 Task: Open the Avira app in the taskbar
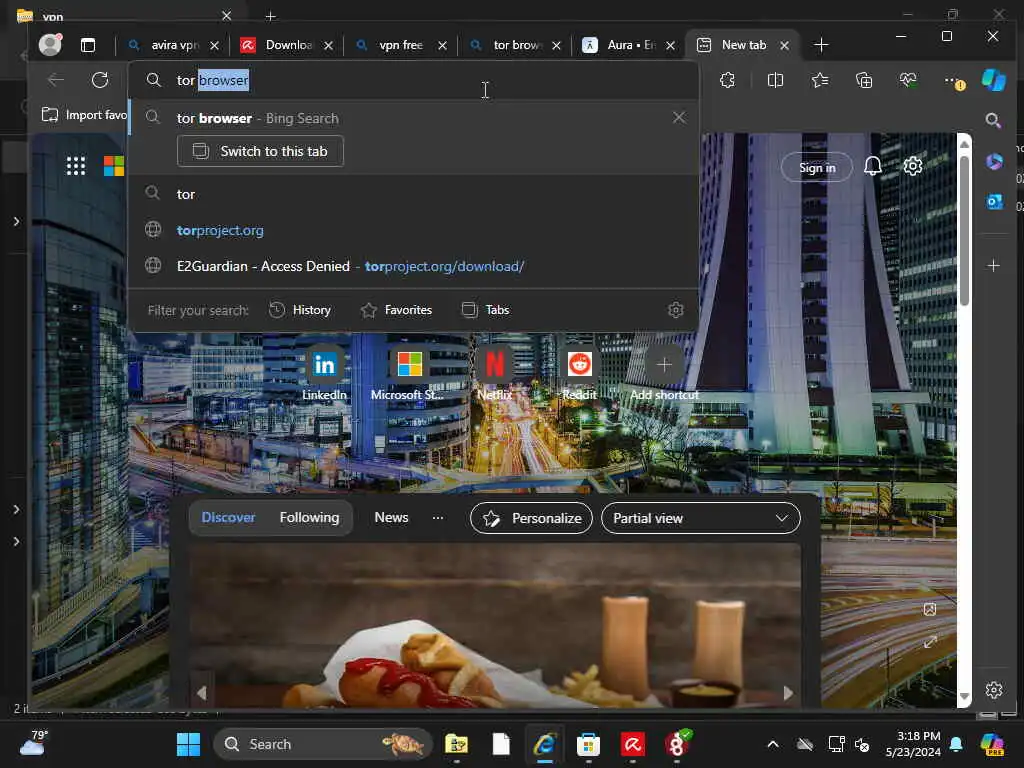tap(632, 744)
